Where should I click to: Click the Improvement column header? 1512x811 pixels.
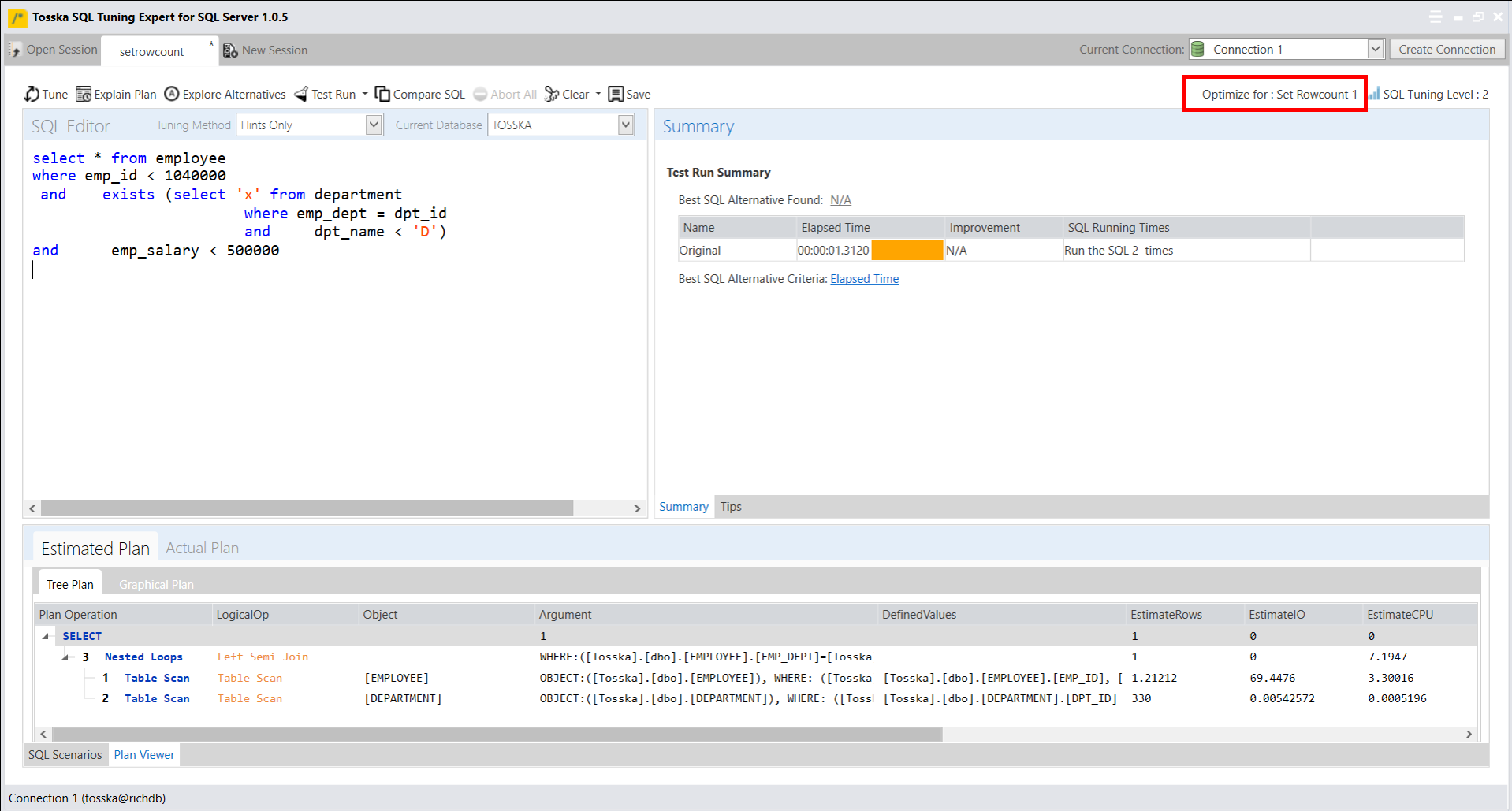tap(1004, 227)
